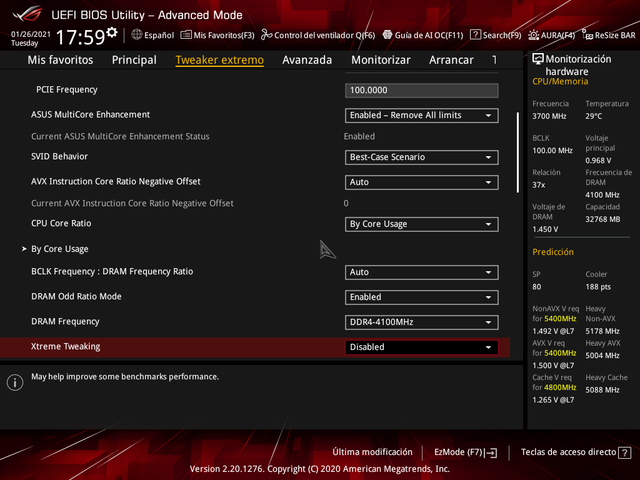The height and width of the screenshot is (480, 640).
Task: Expand the By Core Usage submenu
Action: click(60, 249)
